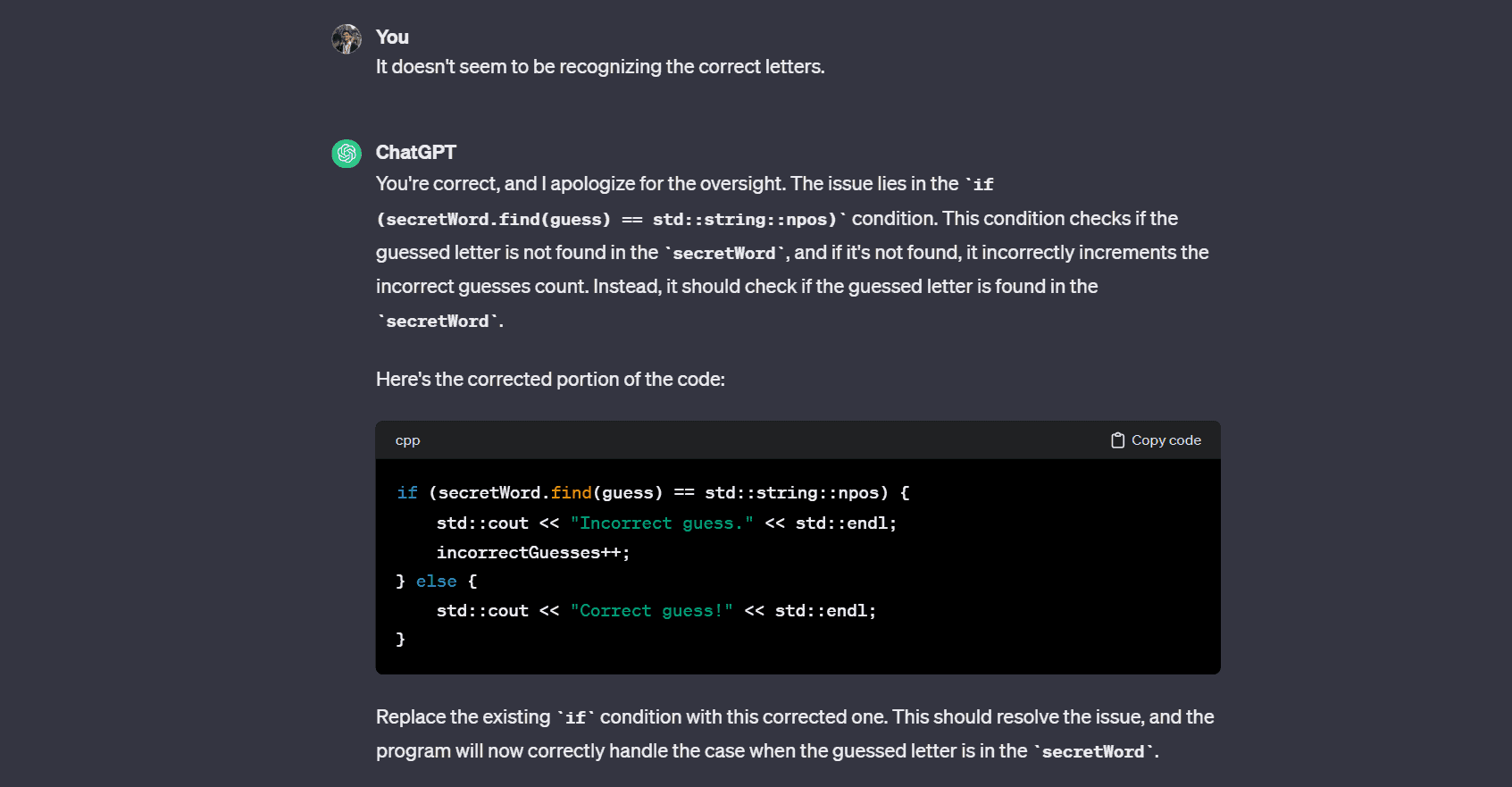Click the Copy code button

click(1156, 440)
